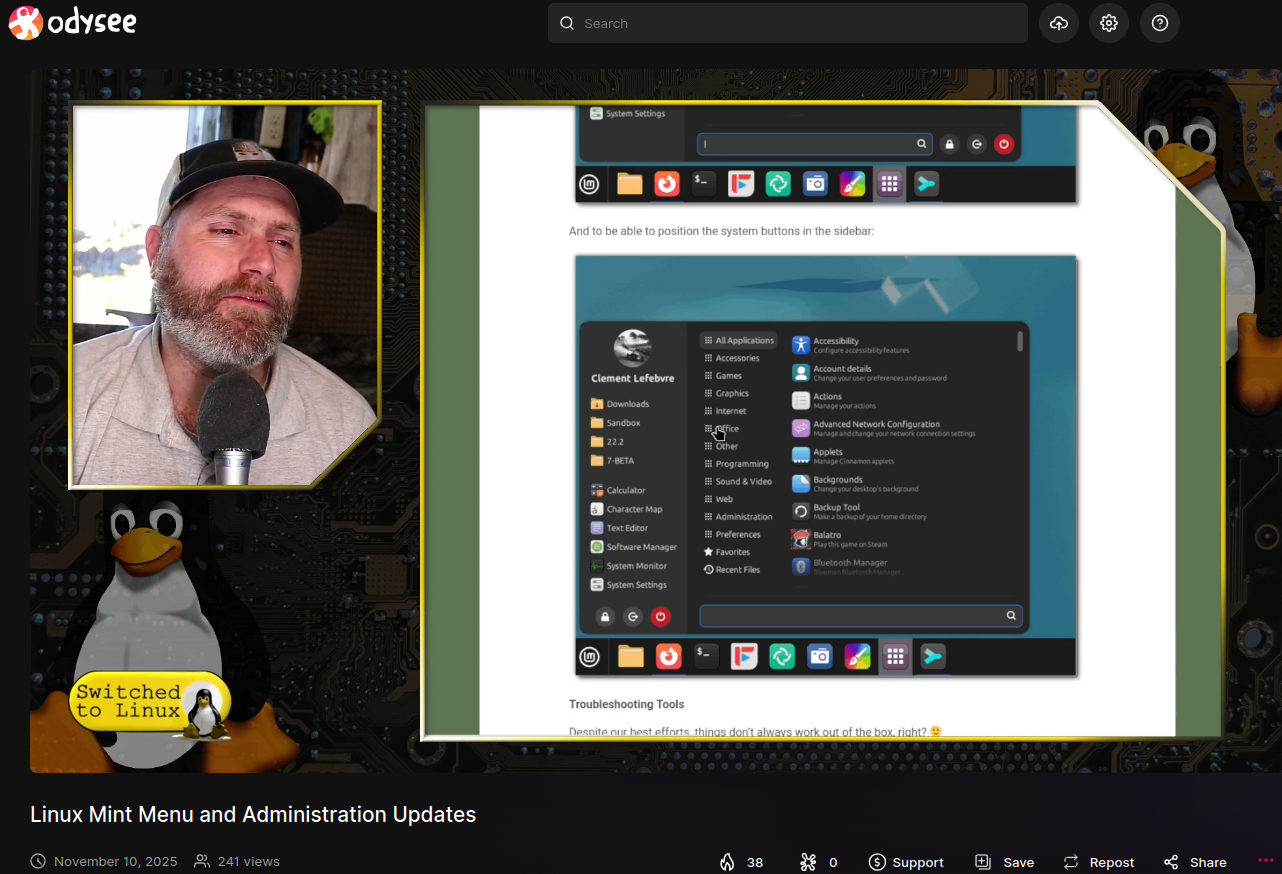Select the Games category in the video
The height and width of the screenshot is (874, 1282).
pos(723,376)
